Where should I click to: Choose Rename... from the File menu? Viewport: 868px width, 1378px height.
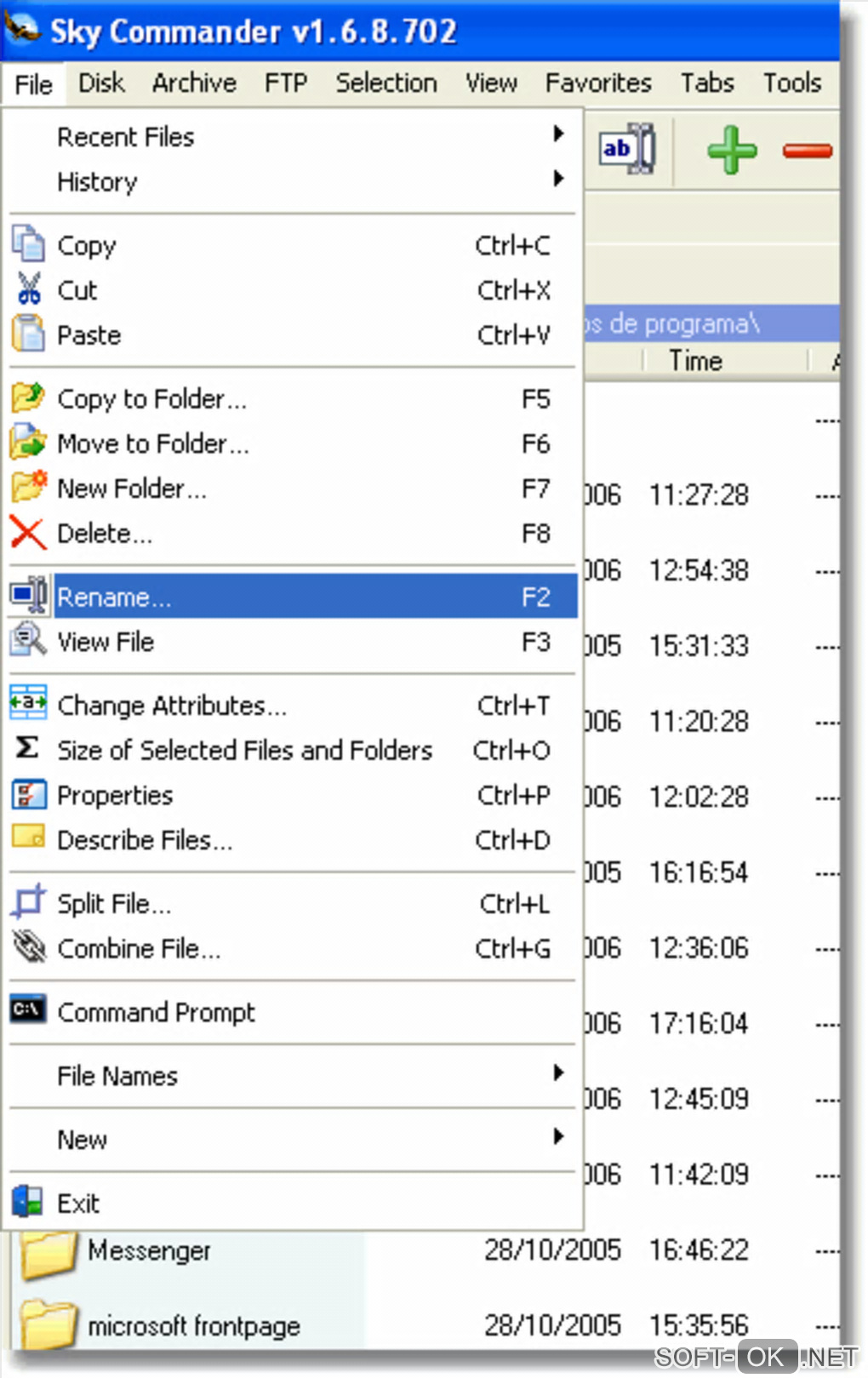(x=114, y=597)
